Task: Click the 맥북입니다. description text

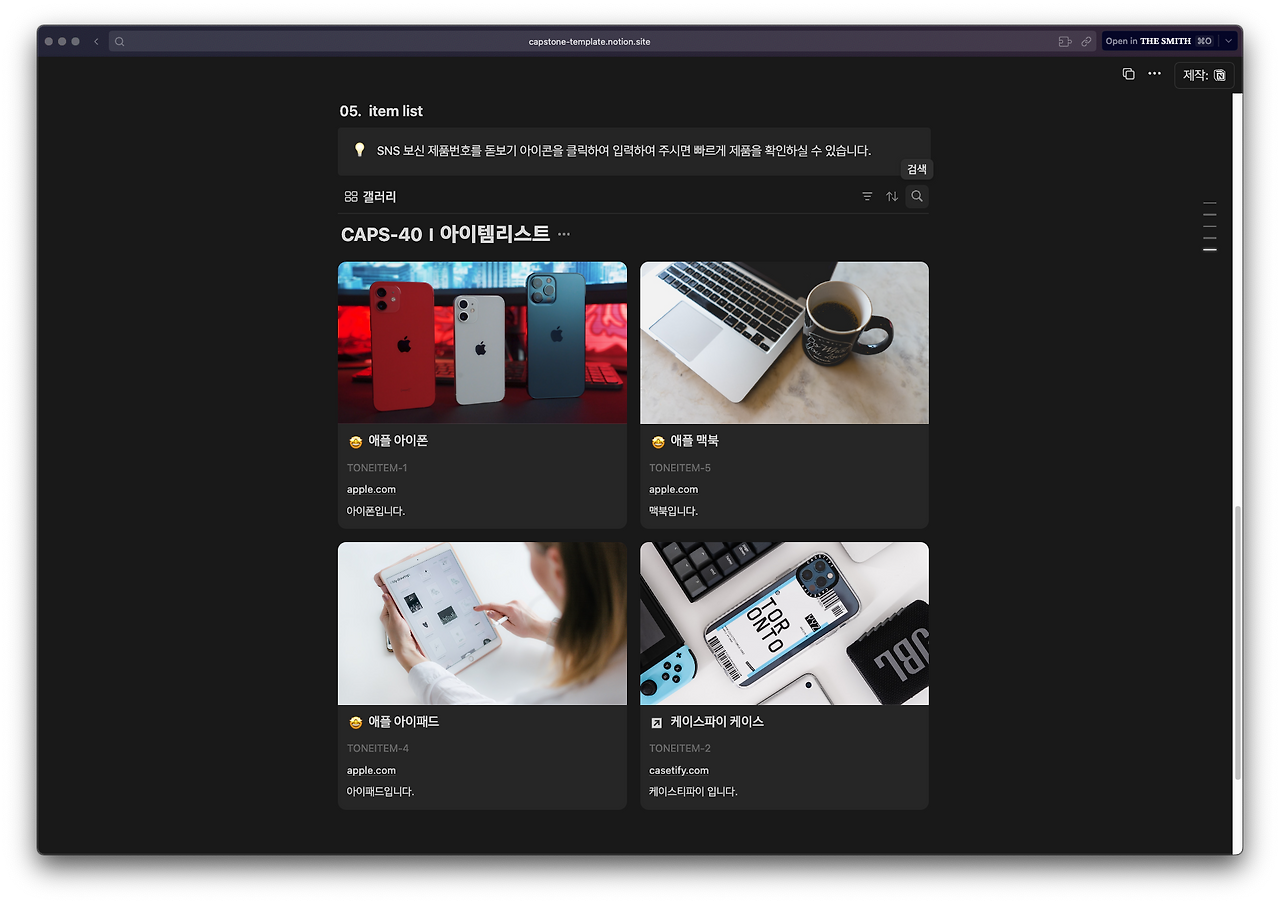Action: tap(673, 511)
